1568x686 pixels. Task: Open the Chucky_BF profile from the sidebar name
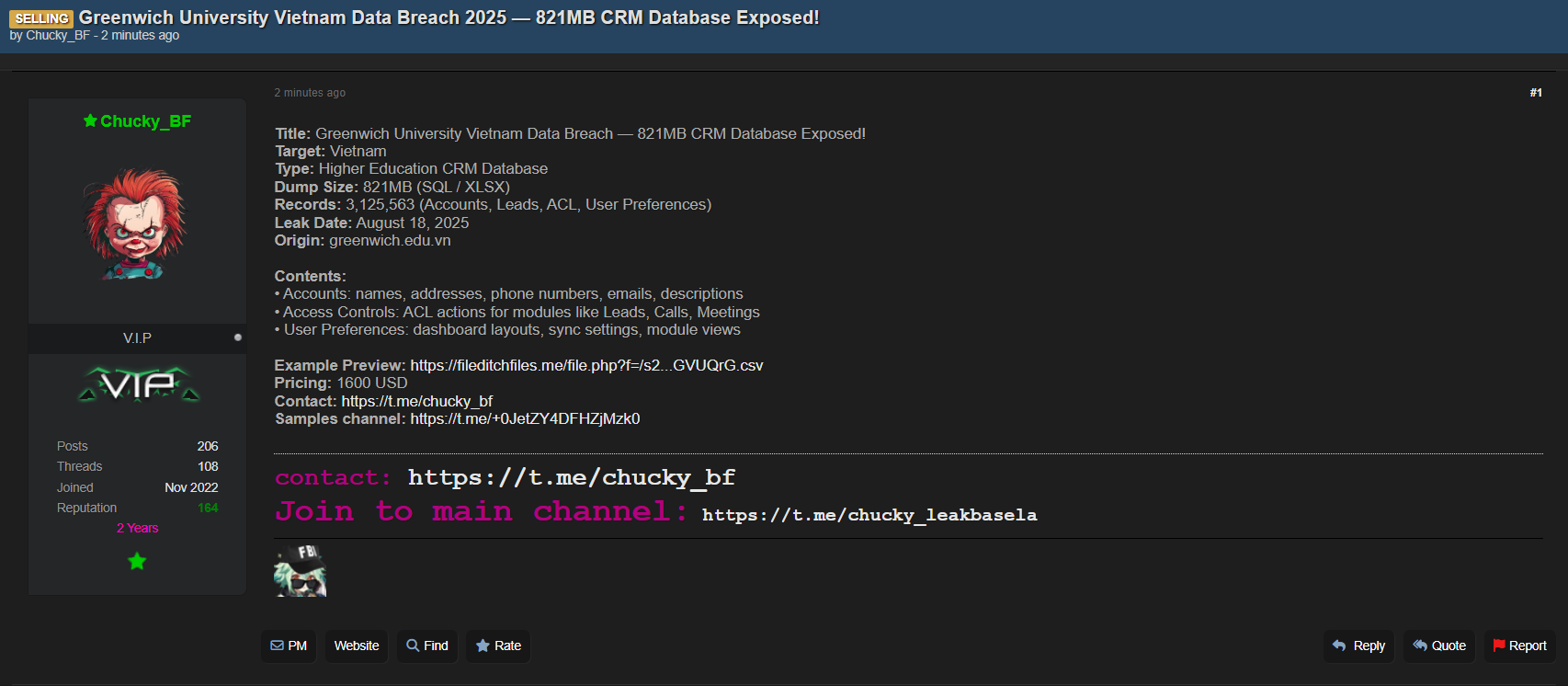145,121
